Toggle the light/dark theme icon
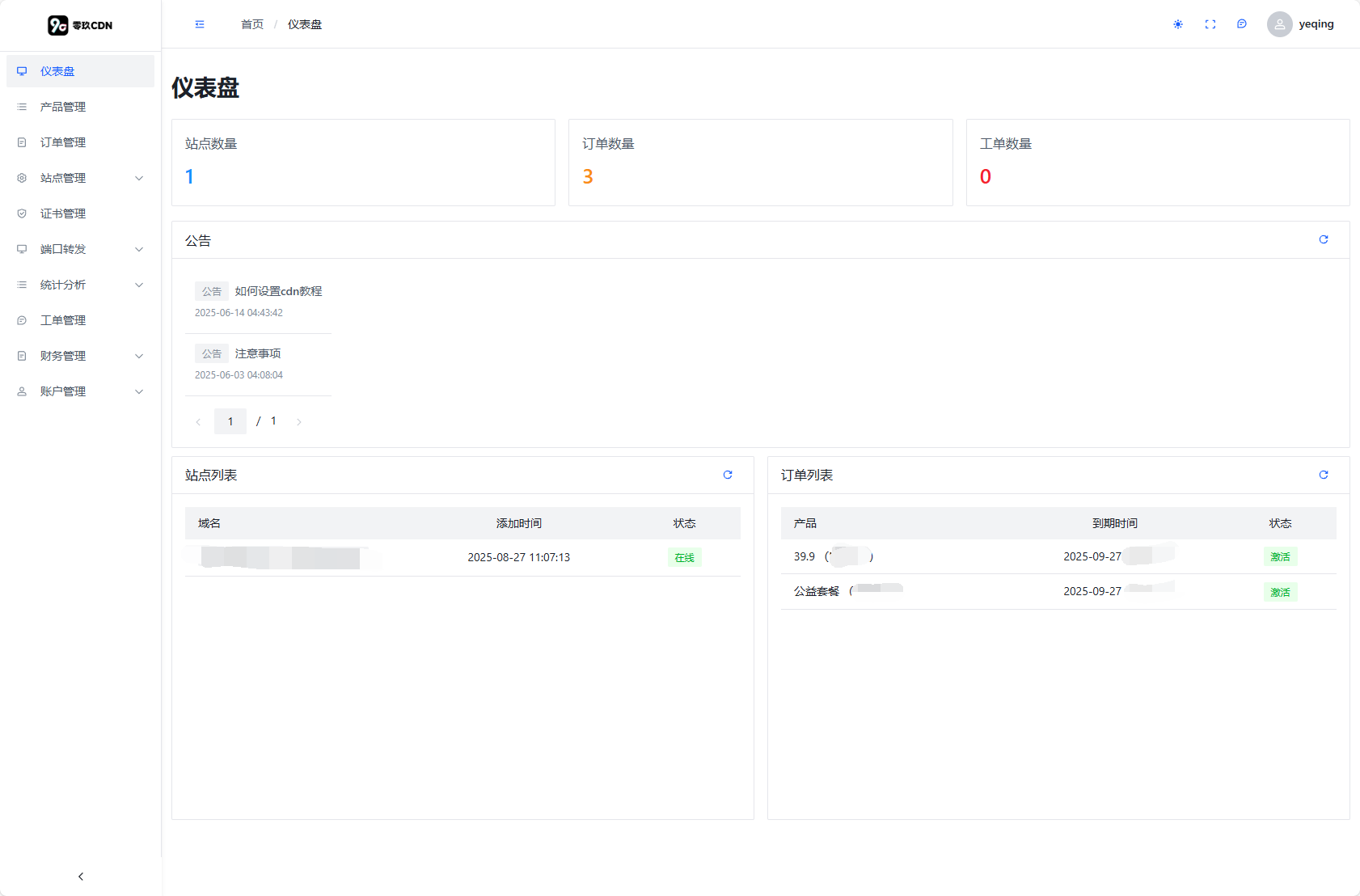The image size is (1360, 896). pos(1178,24)
